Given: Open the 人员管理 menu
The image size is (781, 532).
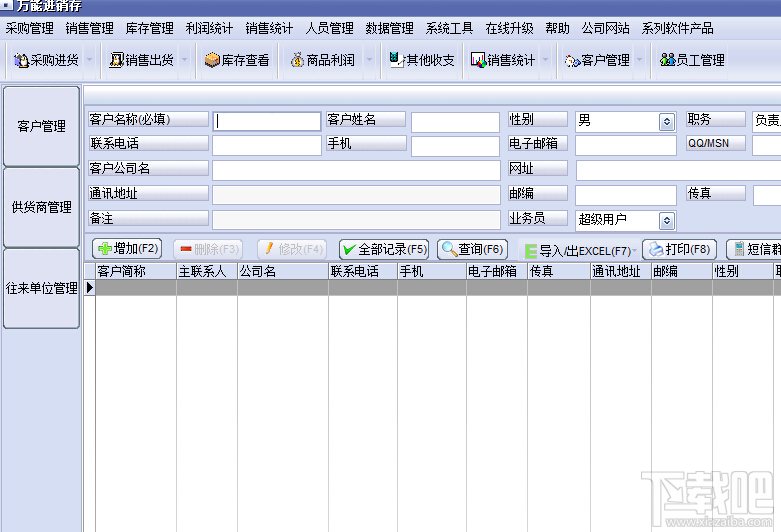Looking at the screenshot, I should (329, 28).
